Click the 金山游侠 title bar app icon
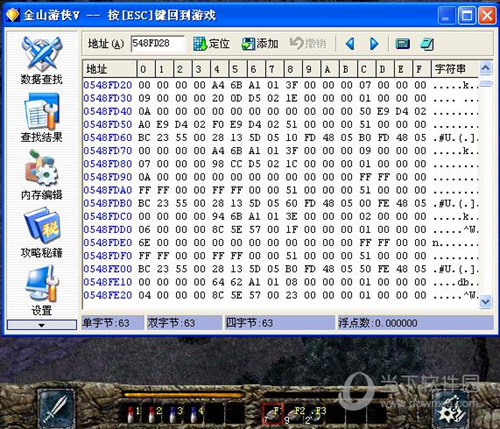 (13, 15)
